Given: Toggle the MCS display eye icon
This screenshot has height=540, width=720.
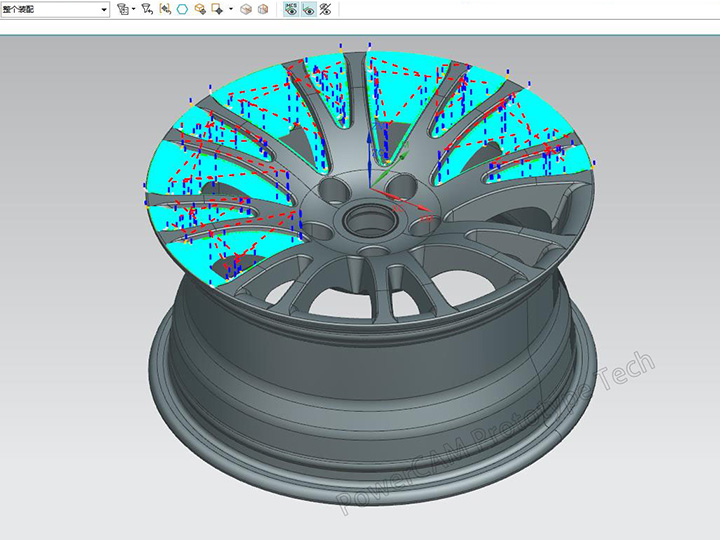Looking at the screenshot, I should [291, 9].
